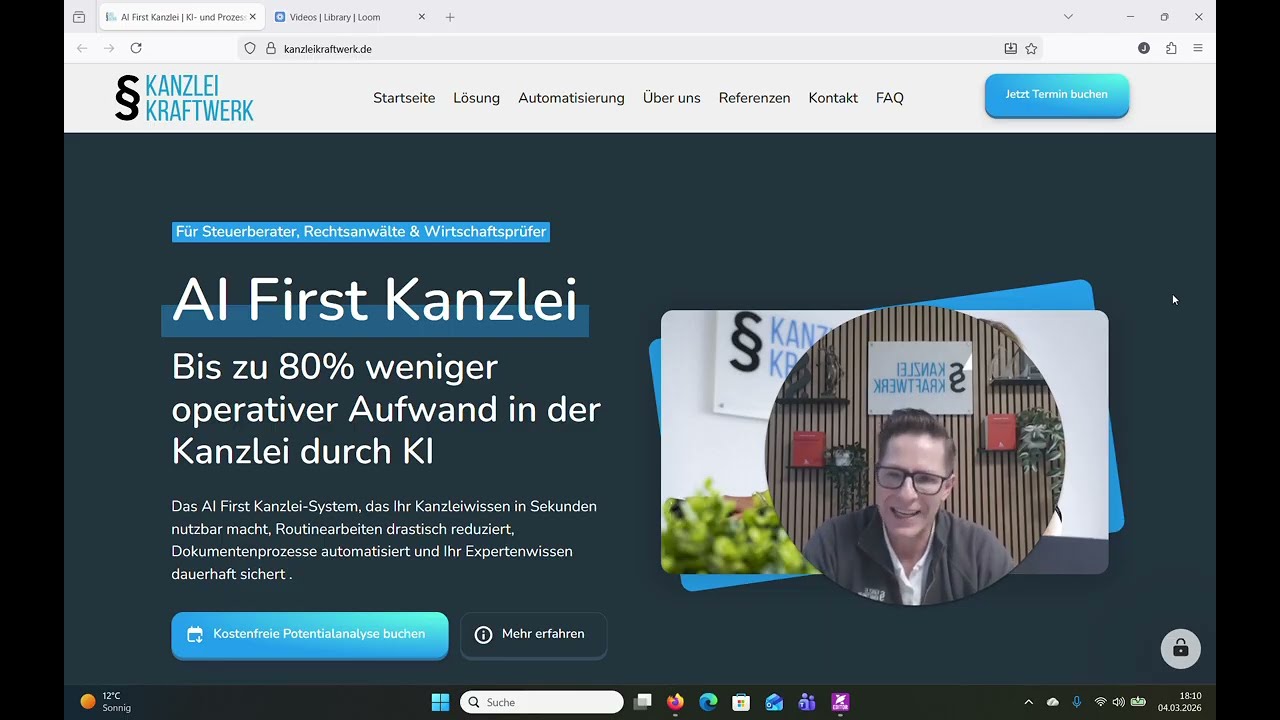
Task: Open Microsoft Teams from the taskbar
Action: point(807,702)
